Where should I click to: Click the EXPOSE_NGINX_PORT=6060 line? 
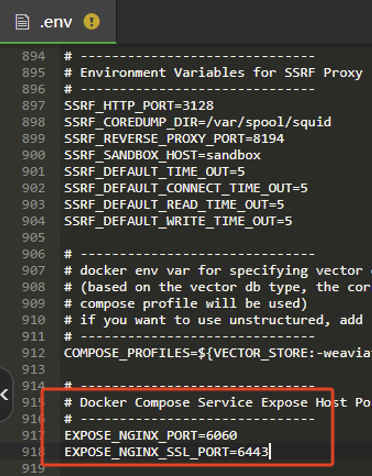pos(151,435)
